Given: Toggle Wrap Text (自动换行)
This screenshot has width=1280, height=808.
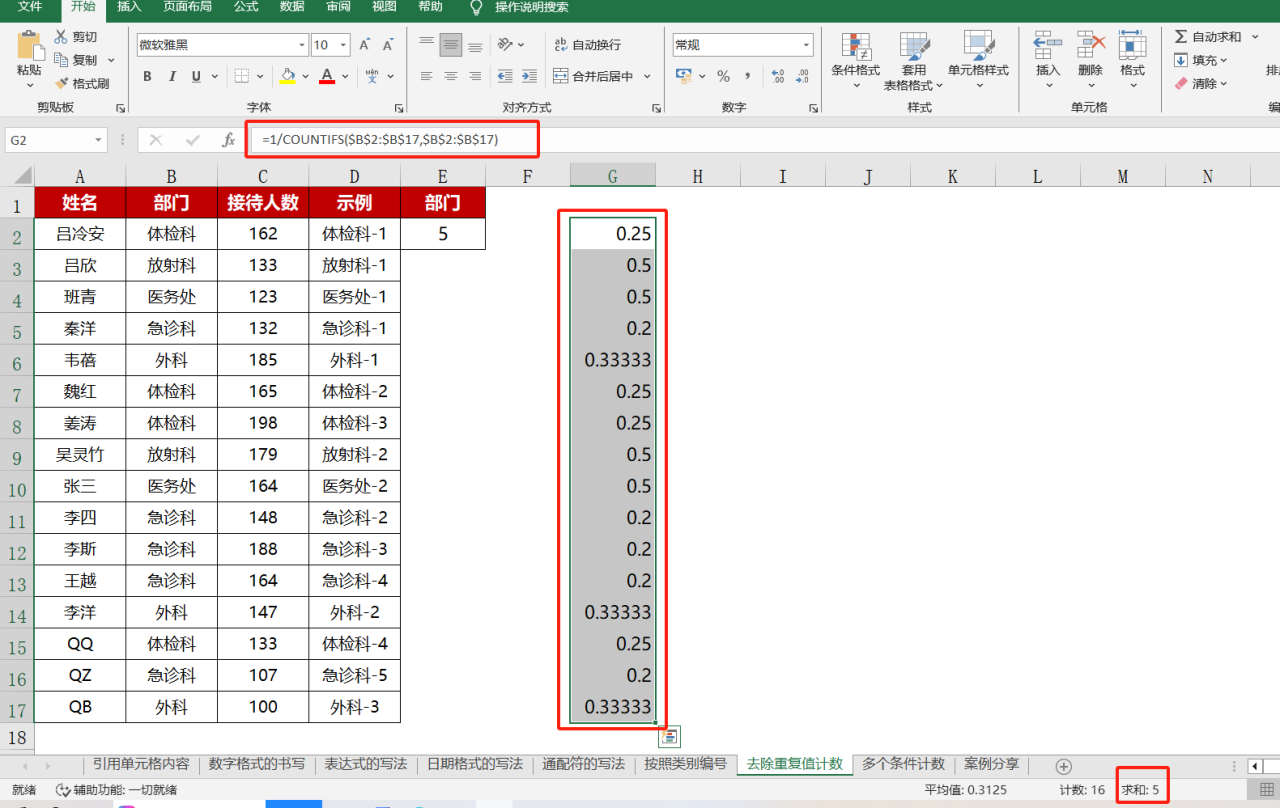Looking at the screenshot, I should tap(587, 44).
